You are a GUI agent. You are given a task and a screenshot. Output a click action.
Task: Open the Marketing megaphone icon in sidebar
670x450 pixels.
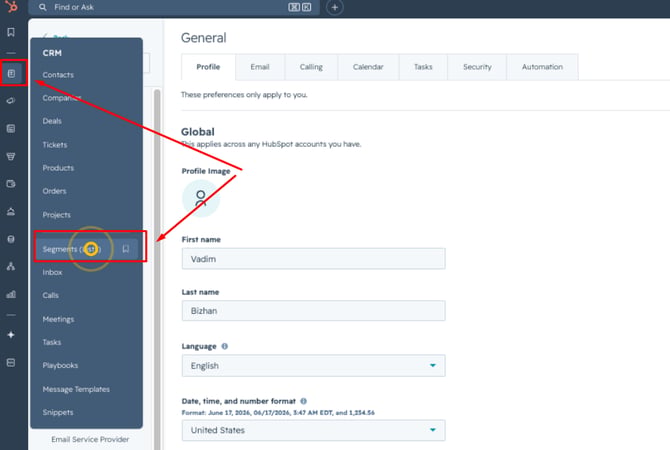pos(11,101)
